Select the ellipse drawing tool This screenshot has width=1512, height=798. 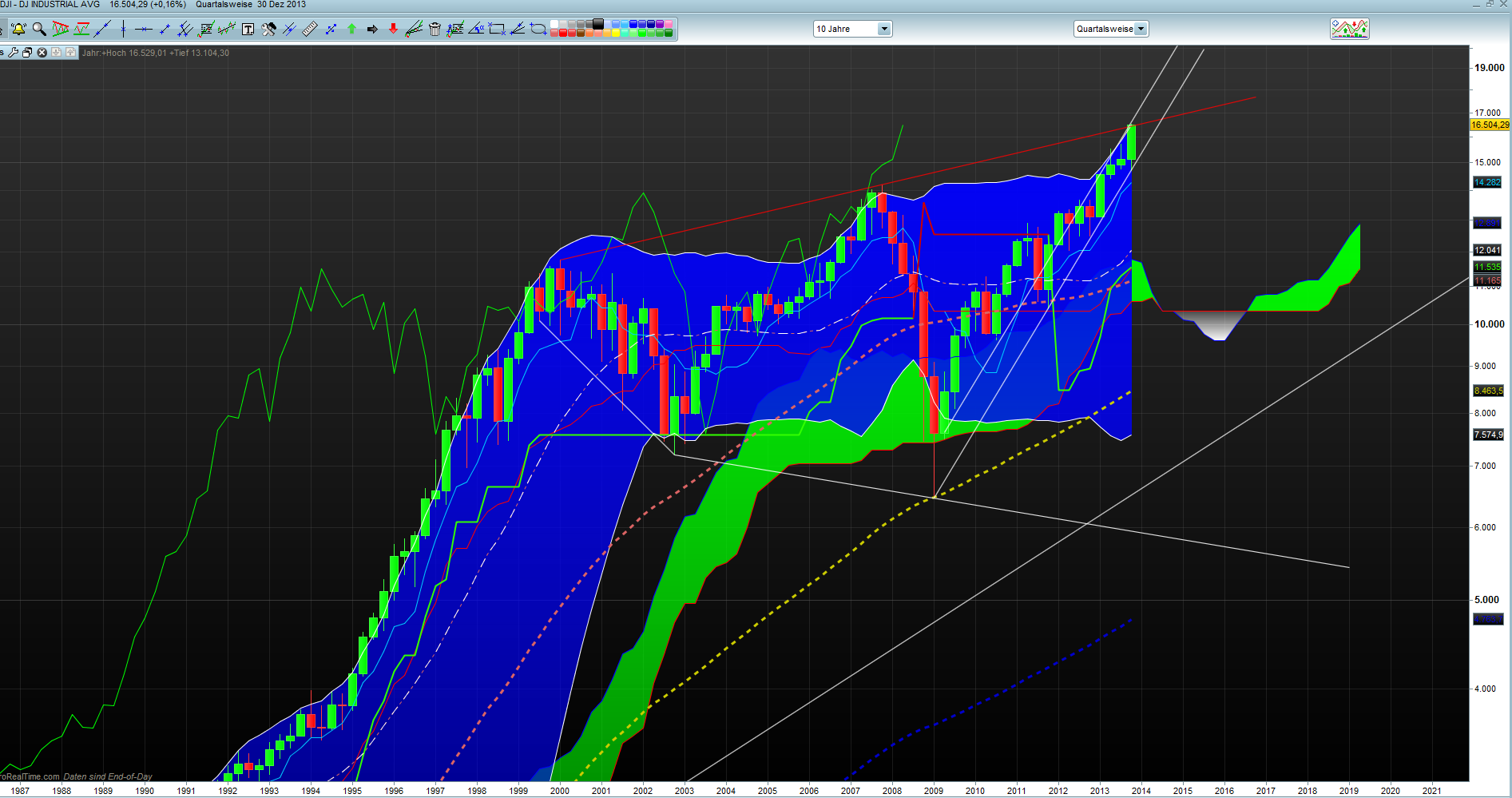click(538, 30)
